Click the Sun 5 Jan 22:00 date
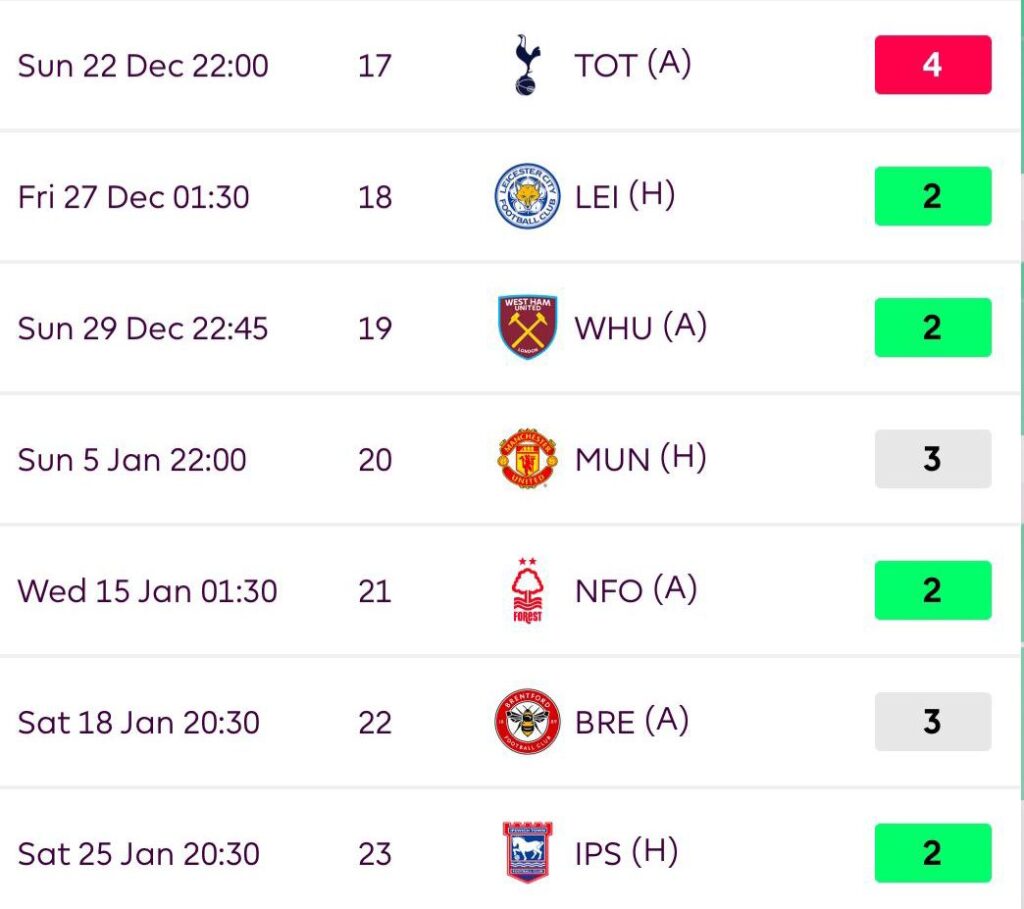 132,459
